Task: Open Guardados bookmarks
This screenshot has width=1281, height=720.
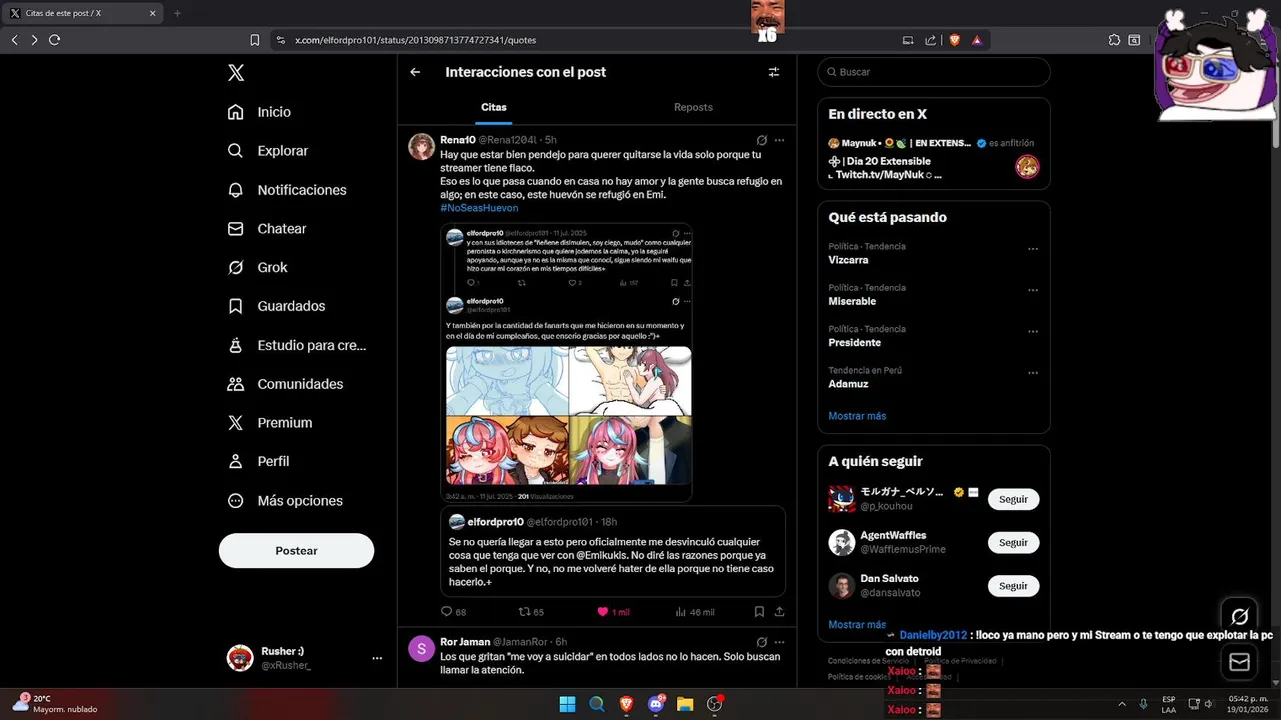Action: coord(276,306)
